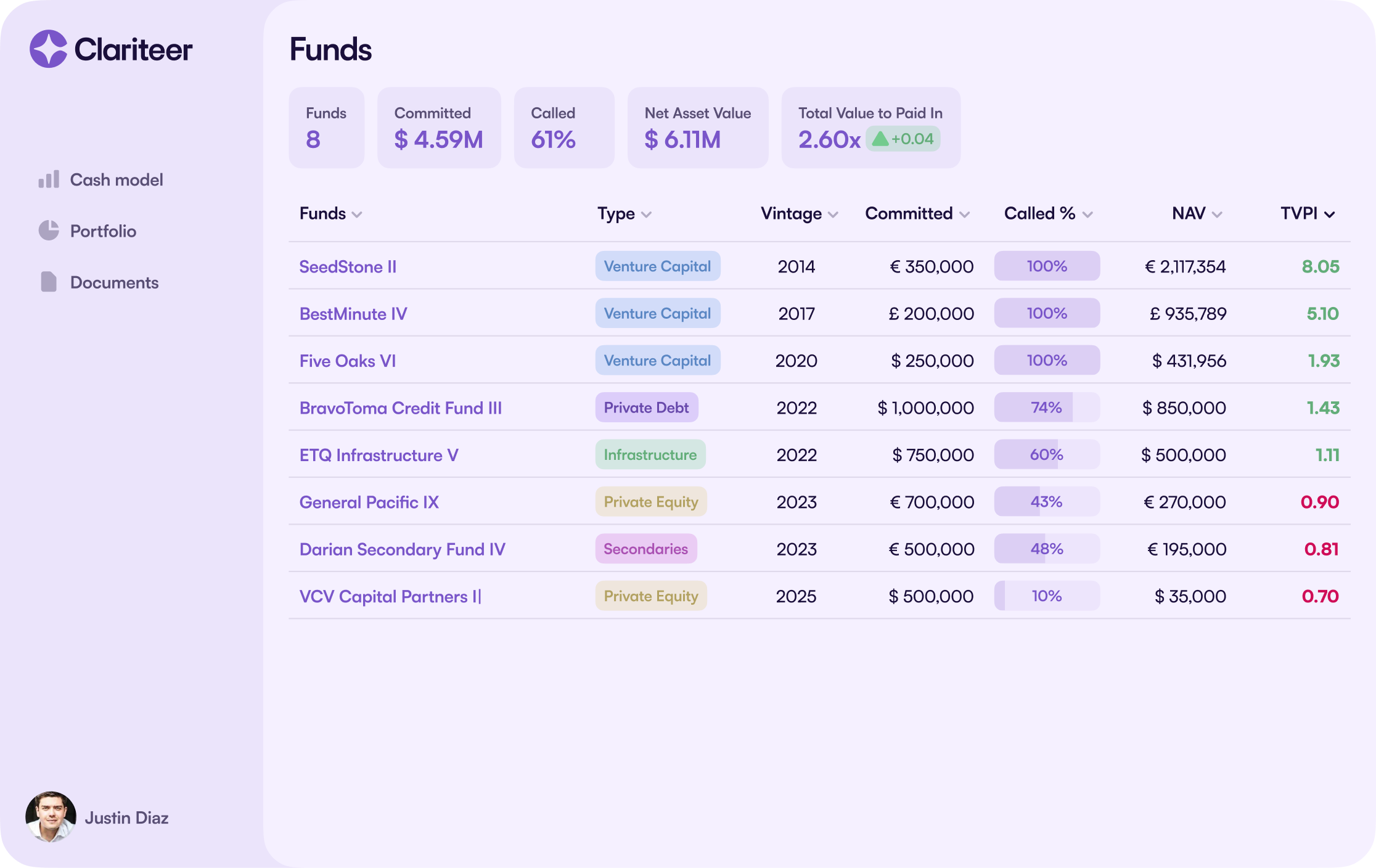Screen dimensions: 1376x868
Task: Click the Cash model bar chart icon
Action: tap(49, 179)
